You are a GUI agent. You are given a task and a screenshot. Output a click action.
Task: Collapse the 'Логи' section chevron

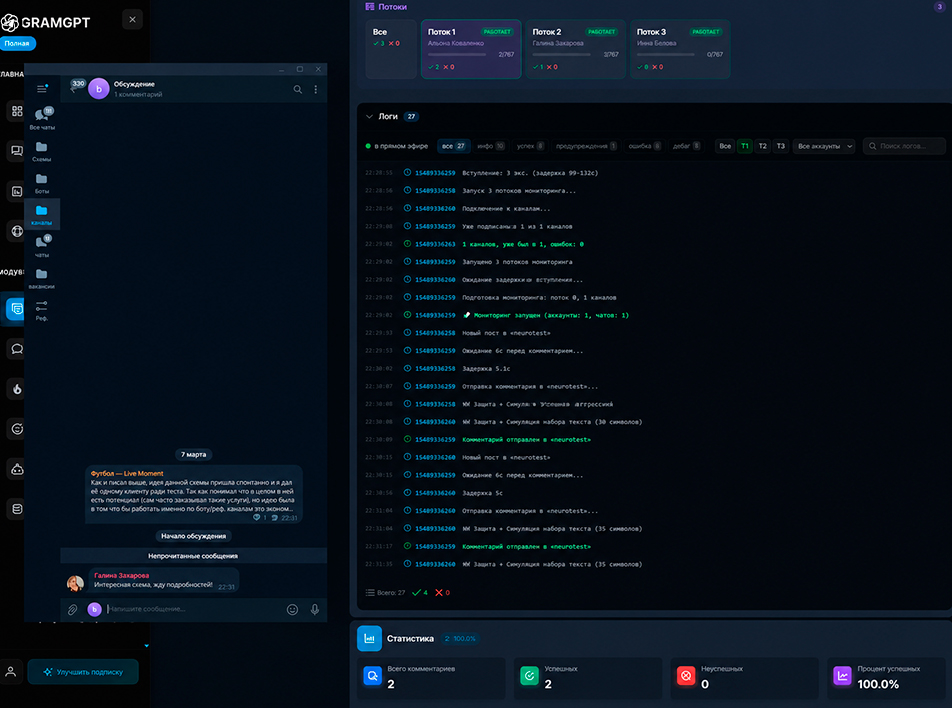(369, 117)
